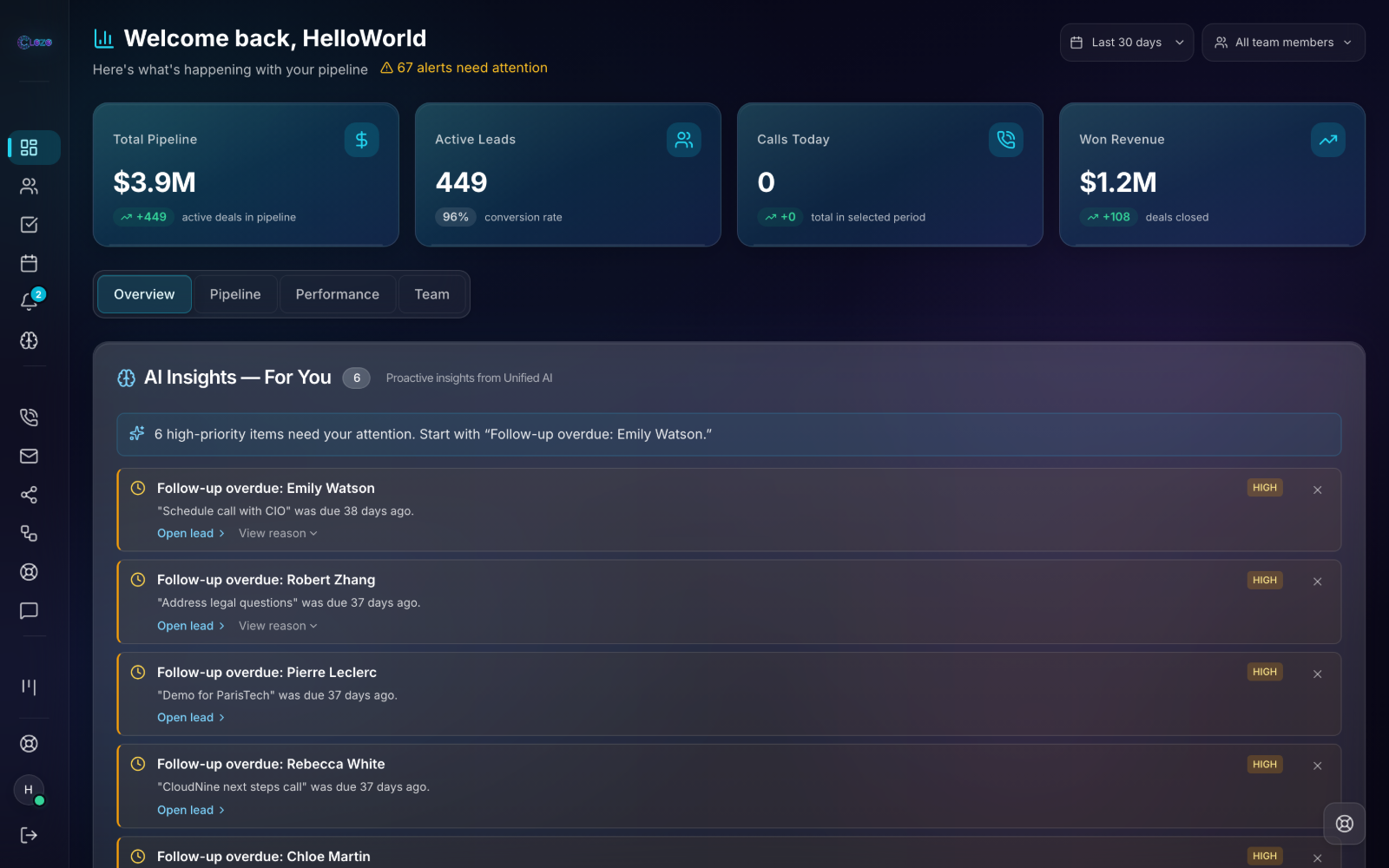Click the phone icon on Calls Today card
The width and height of the screenshot is (1389, 868).
point(1006,140)
